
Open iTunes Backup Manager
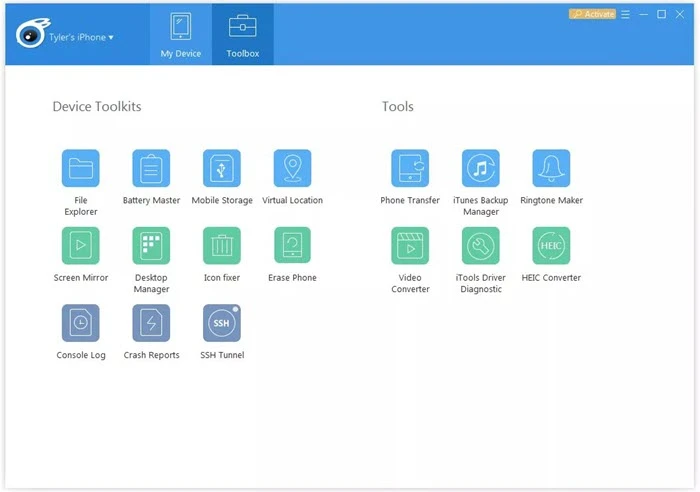(x=481, y=168)
